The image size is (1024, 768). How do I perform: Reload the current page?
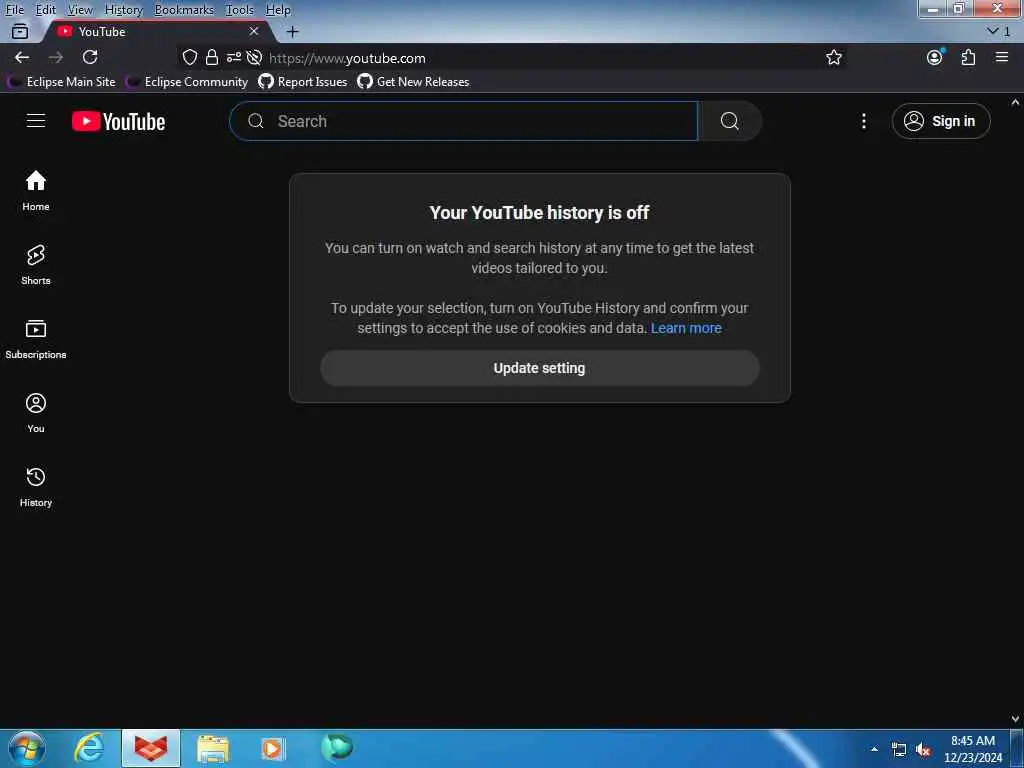[x=90, y=57]
